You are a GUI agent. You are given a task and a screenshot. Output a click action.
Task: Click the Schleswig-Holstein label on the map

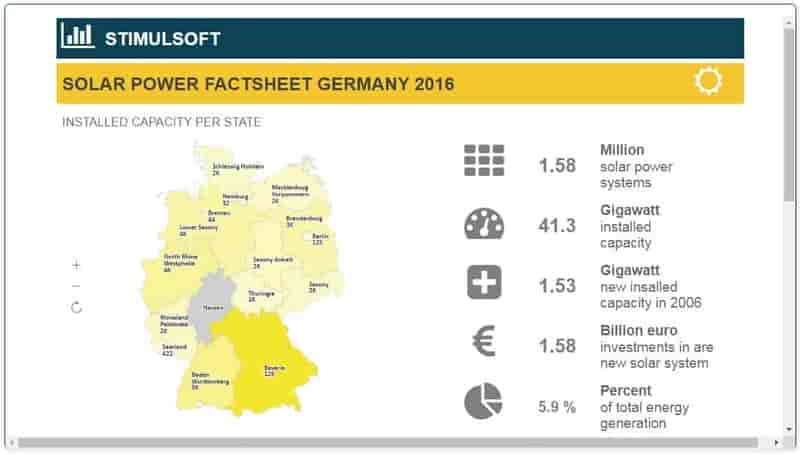coord(238,169)
